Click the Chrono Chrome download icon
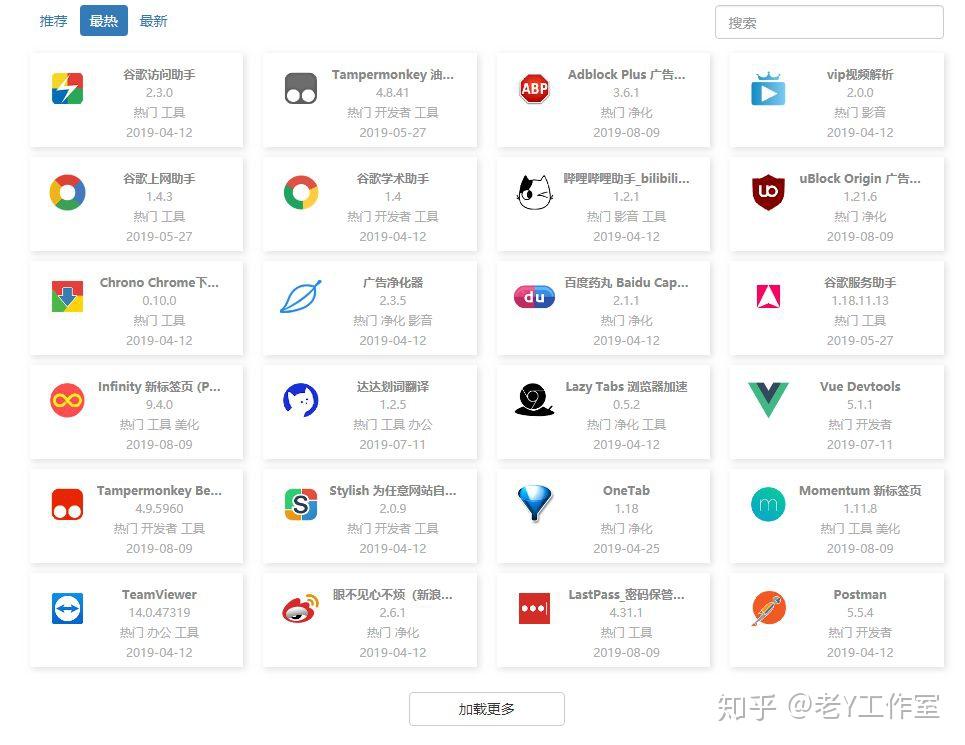Screen dimensions: 965x745 pos(67,296)
